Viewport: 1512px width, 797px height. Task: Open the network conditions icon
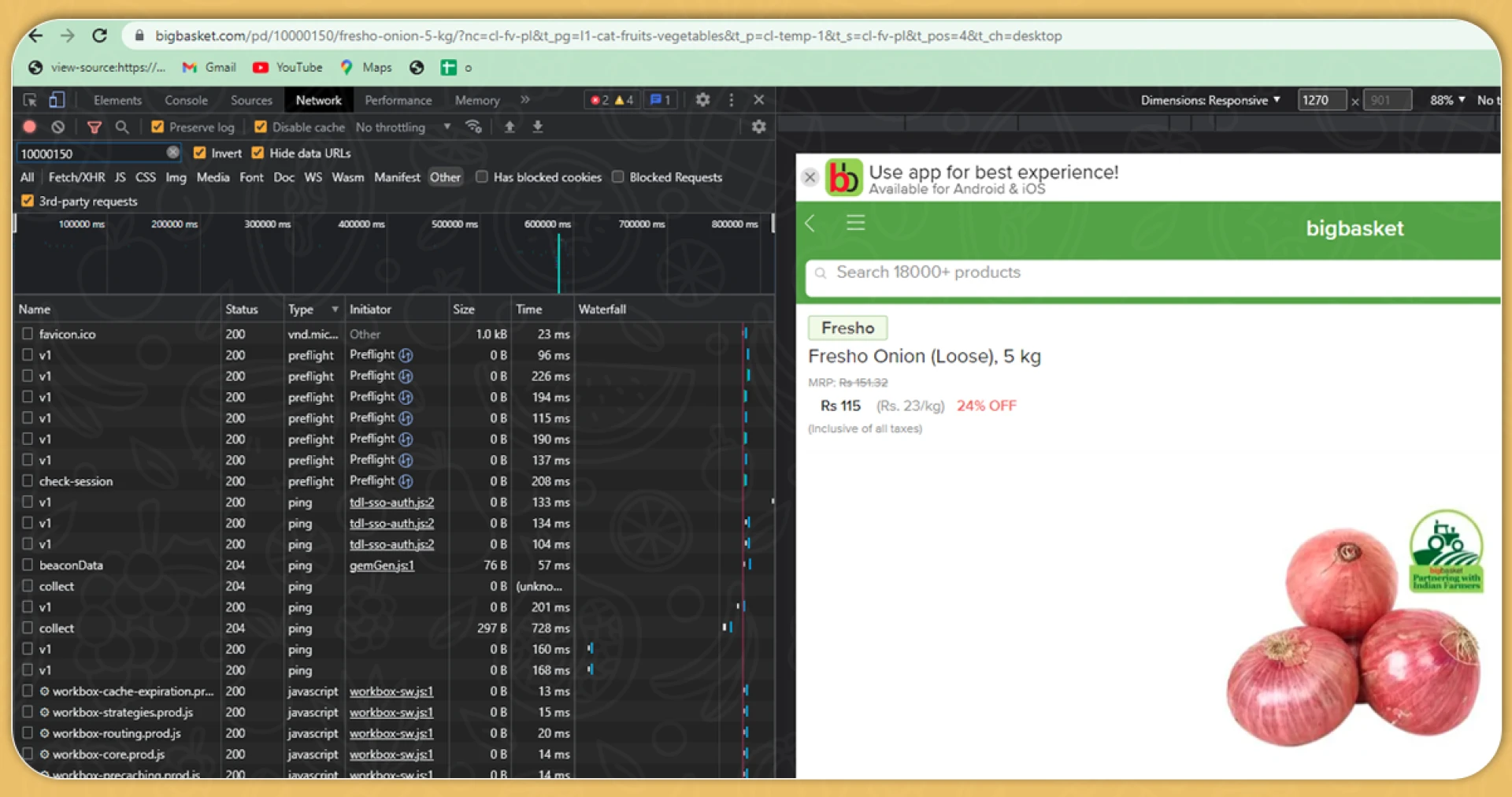(x=473, y=126)
